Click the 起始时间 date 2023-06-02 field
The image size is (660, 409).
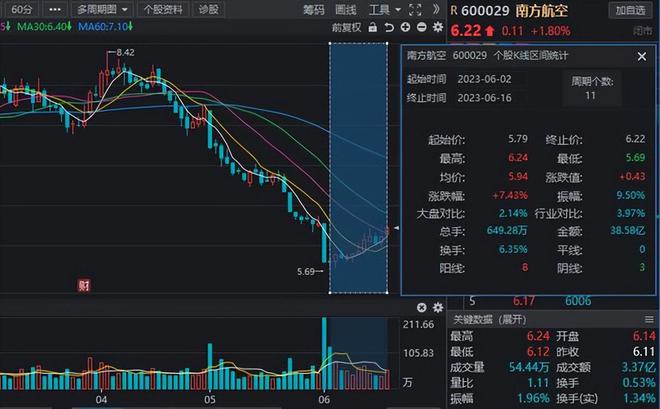484,79
